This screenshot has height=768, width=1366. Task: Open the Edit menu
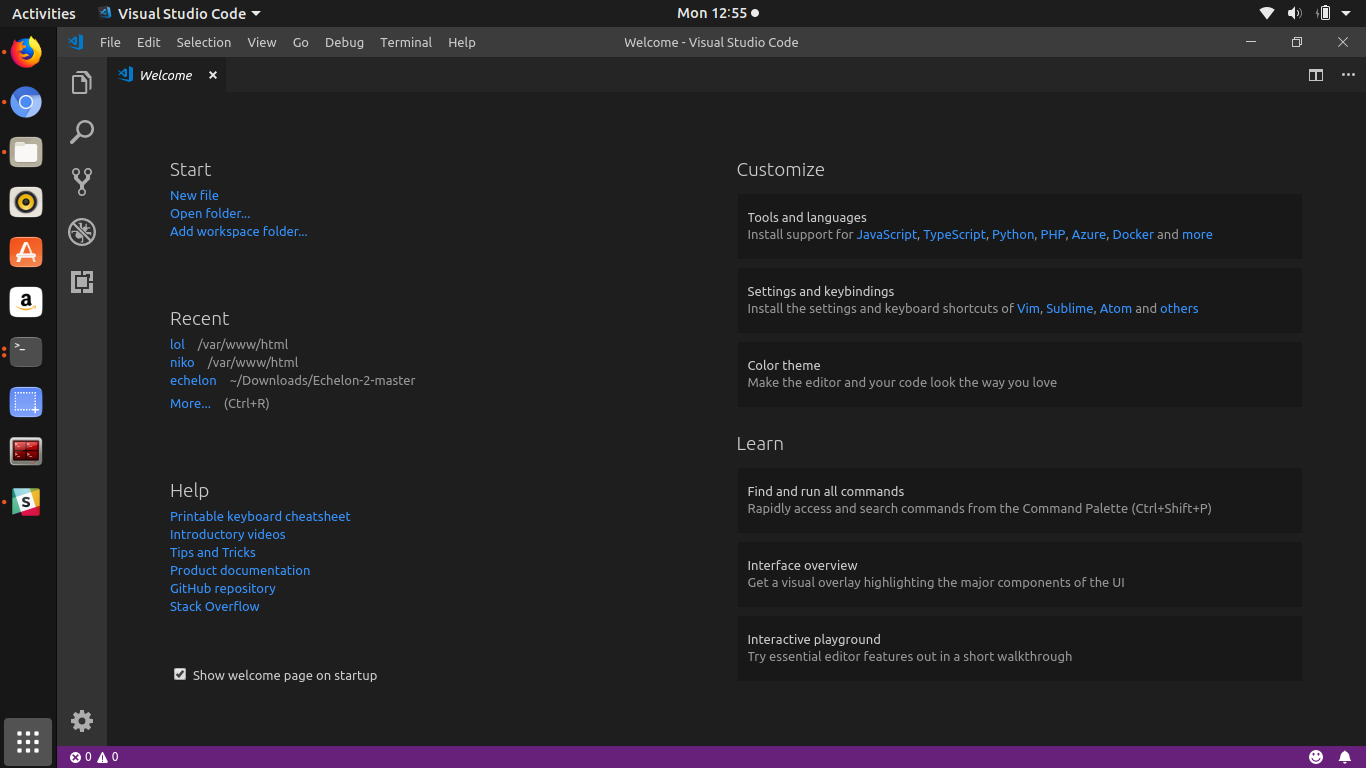coord(149,42)
